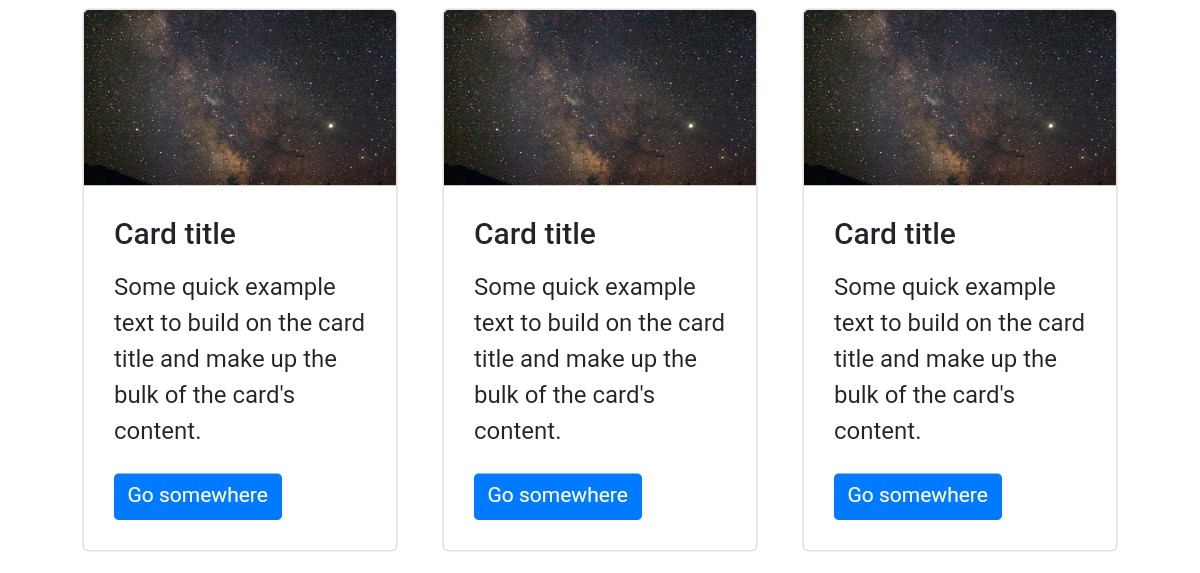
Task: Select the Card title heading in the right card
Action: pyautogui.click(x=895, y=234)
